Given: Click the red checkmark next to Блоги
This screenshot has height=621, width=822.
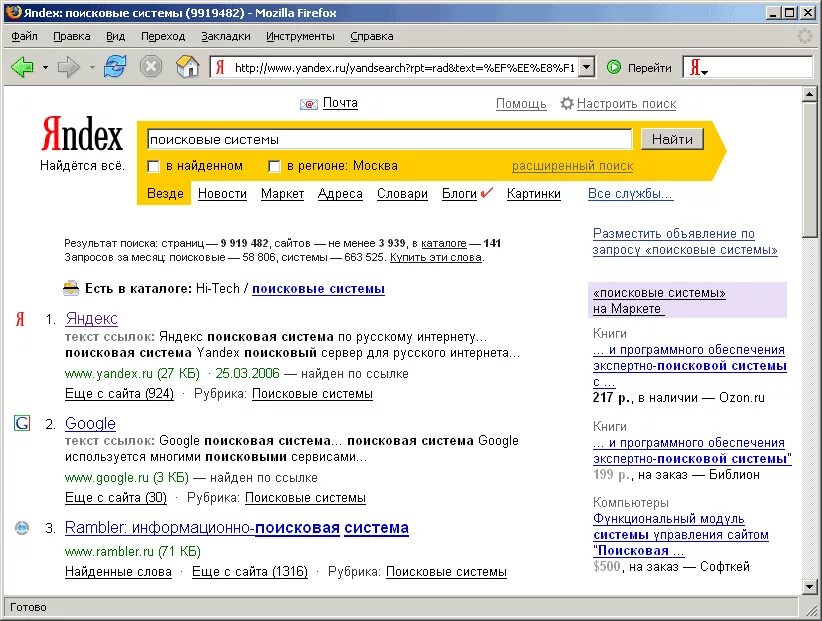Looking at the screenshot, I should coord(486,192).
